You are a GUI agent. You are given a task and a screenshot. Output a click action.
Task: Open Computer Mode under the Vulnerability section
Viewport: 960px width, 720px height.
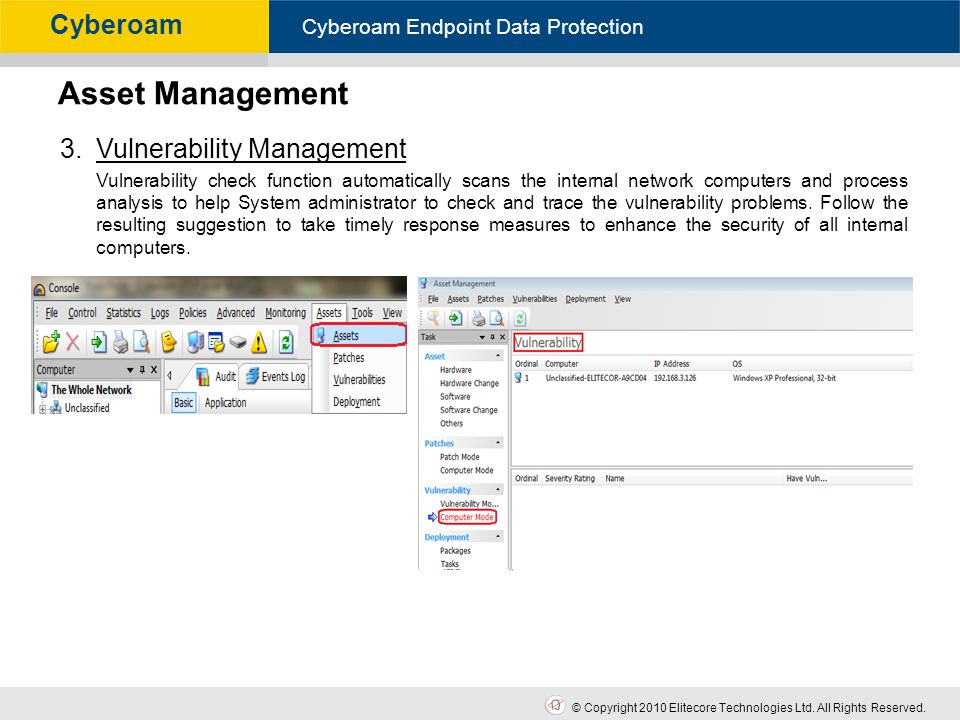[467, 517]
